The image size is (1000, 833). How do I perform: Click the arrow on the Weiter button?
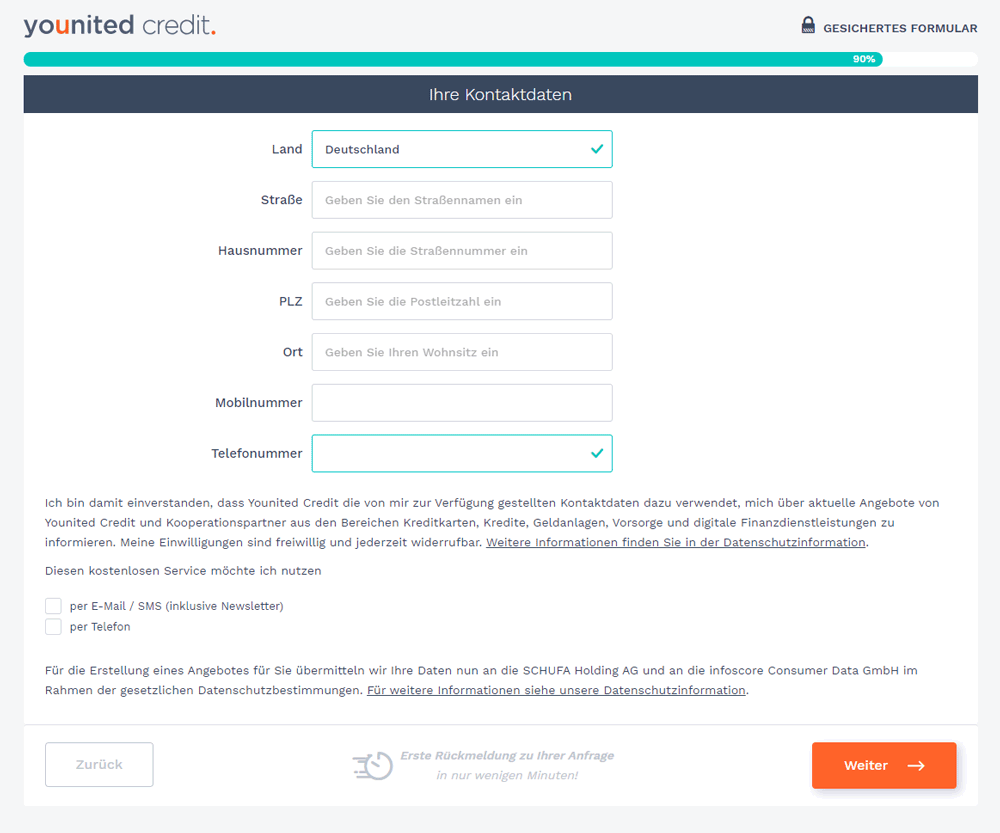click(x=916, y=766)
